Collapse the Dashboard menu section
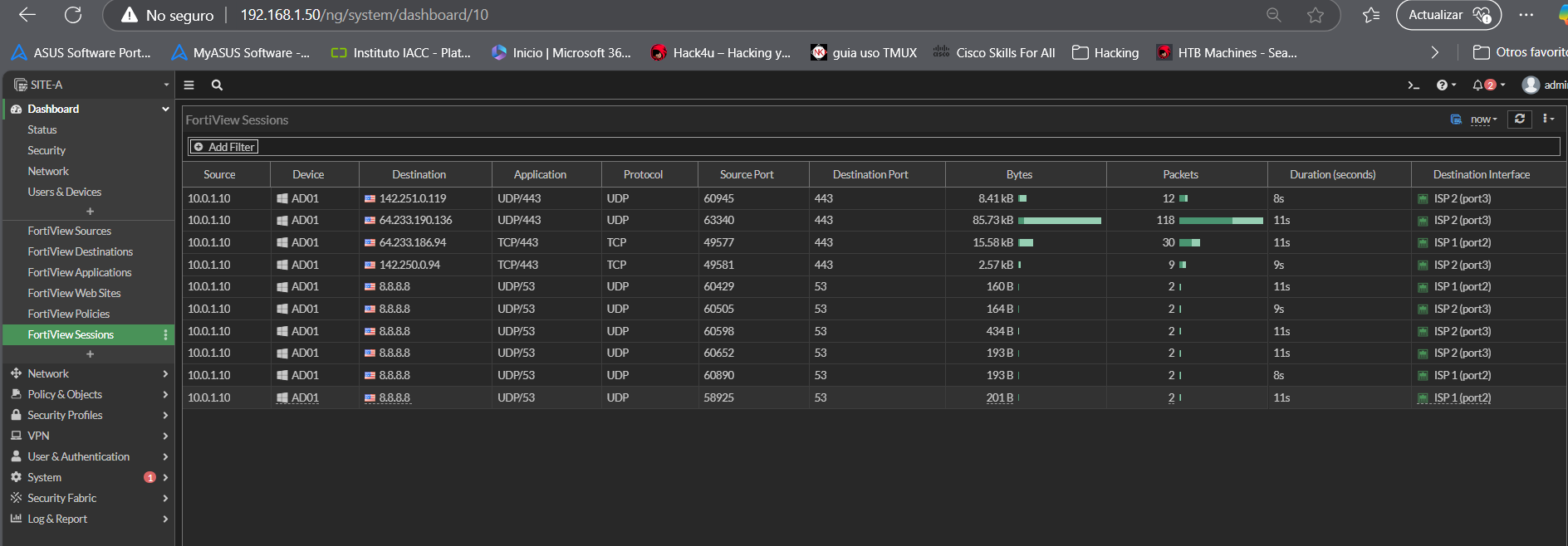 164,109
